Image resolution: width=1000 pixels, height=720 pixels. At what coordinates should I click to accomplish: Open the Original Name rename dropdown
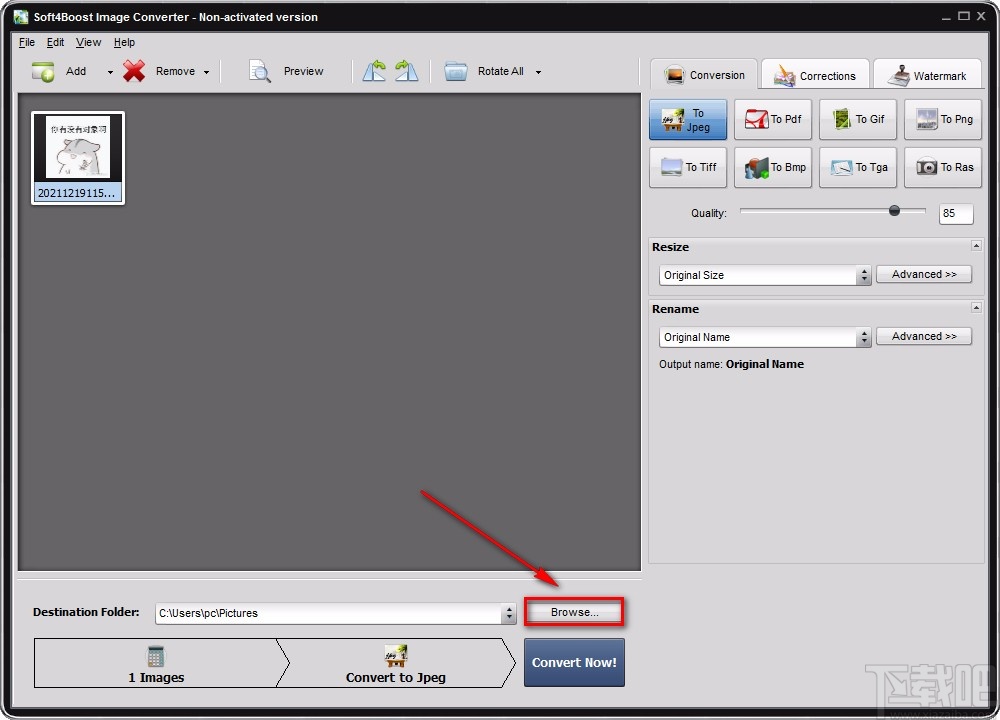pos(765,337)
